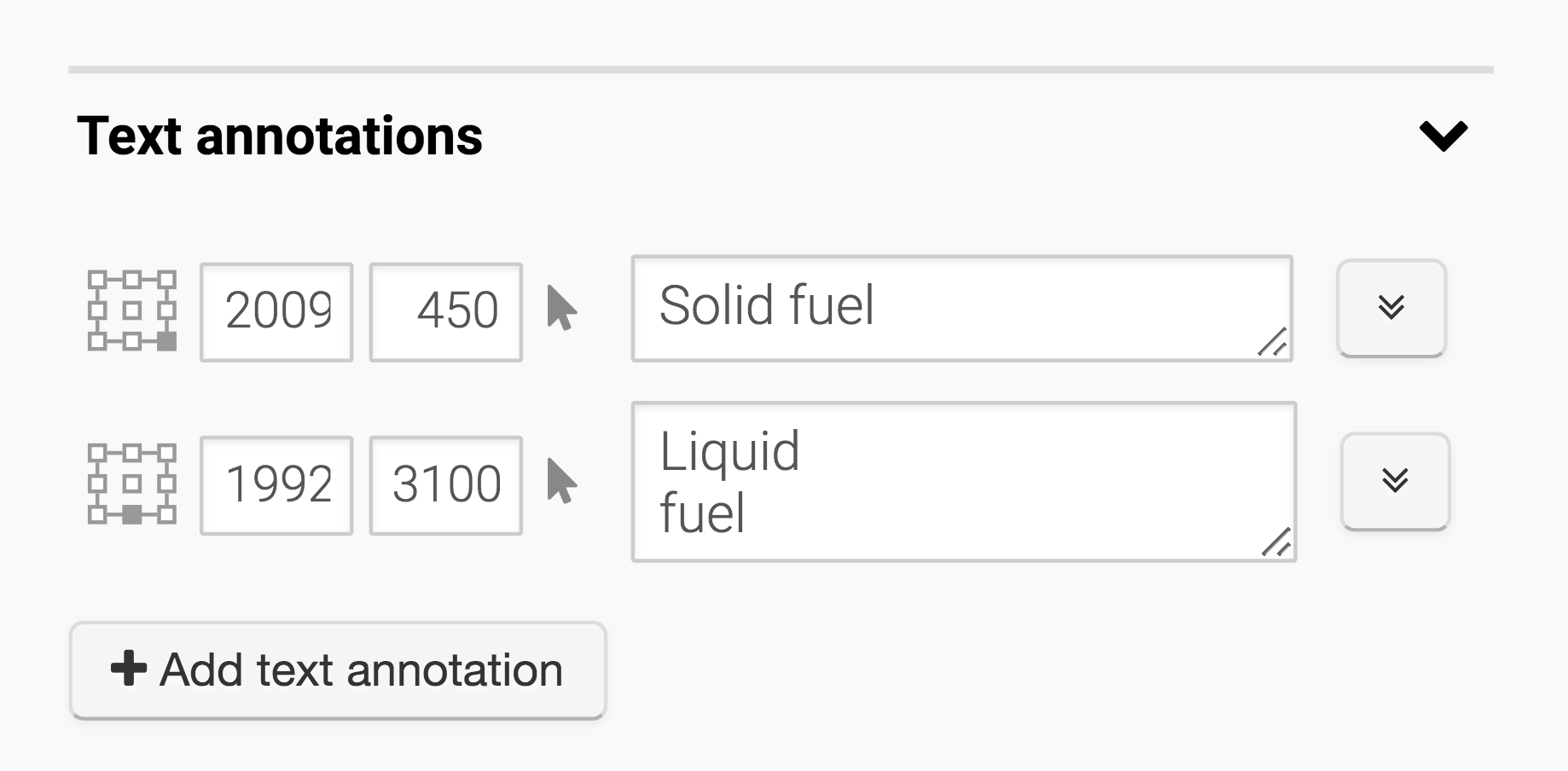Click pick-position cursor icon for Solid fuel
The height and width of the screenshot is (771, 1568).
[561, 308]
